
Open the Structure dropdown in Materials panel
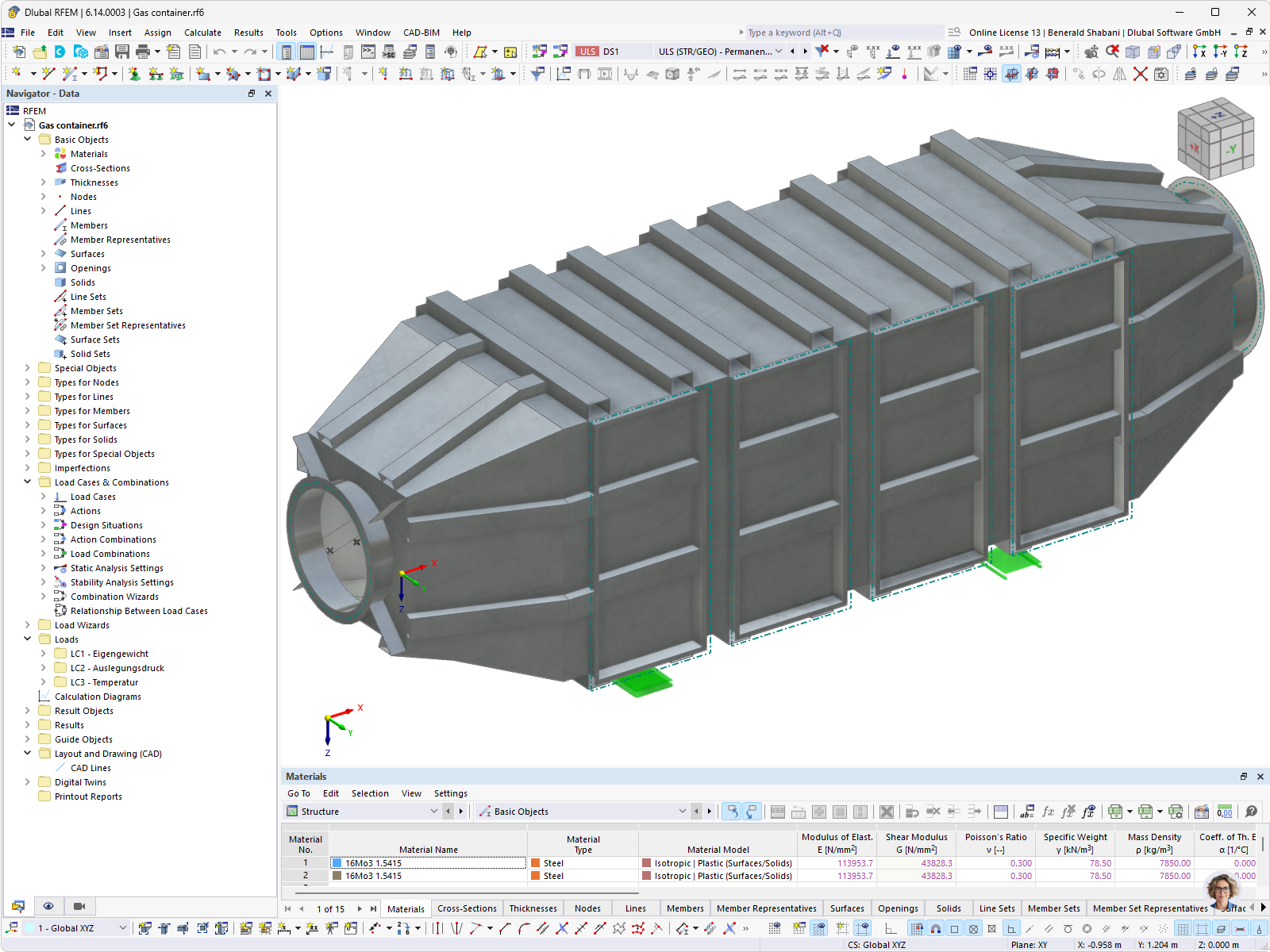pos(433,811)
